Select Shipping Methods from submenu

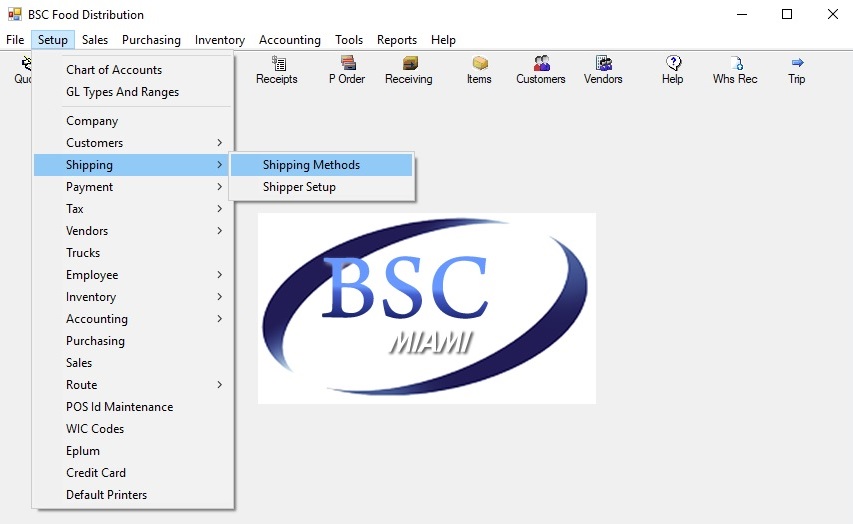322,165
